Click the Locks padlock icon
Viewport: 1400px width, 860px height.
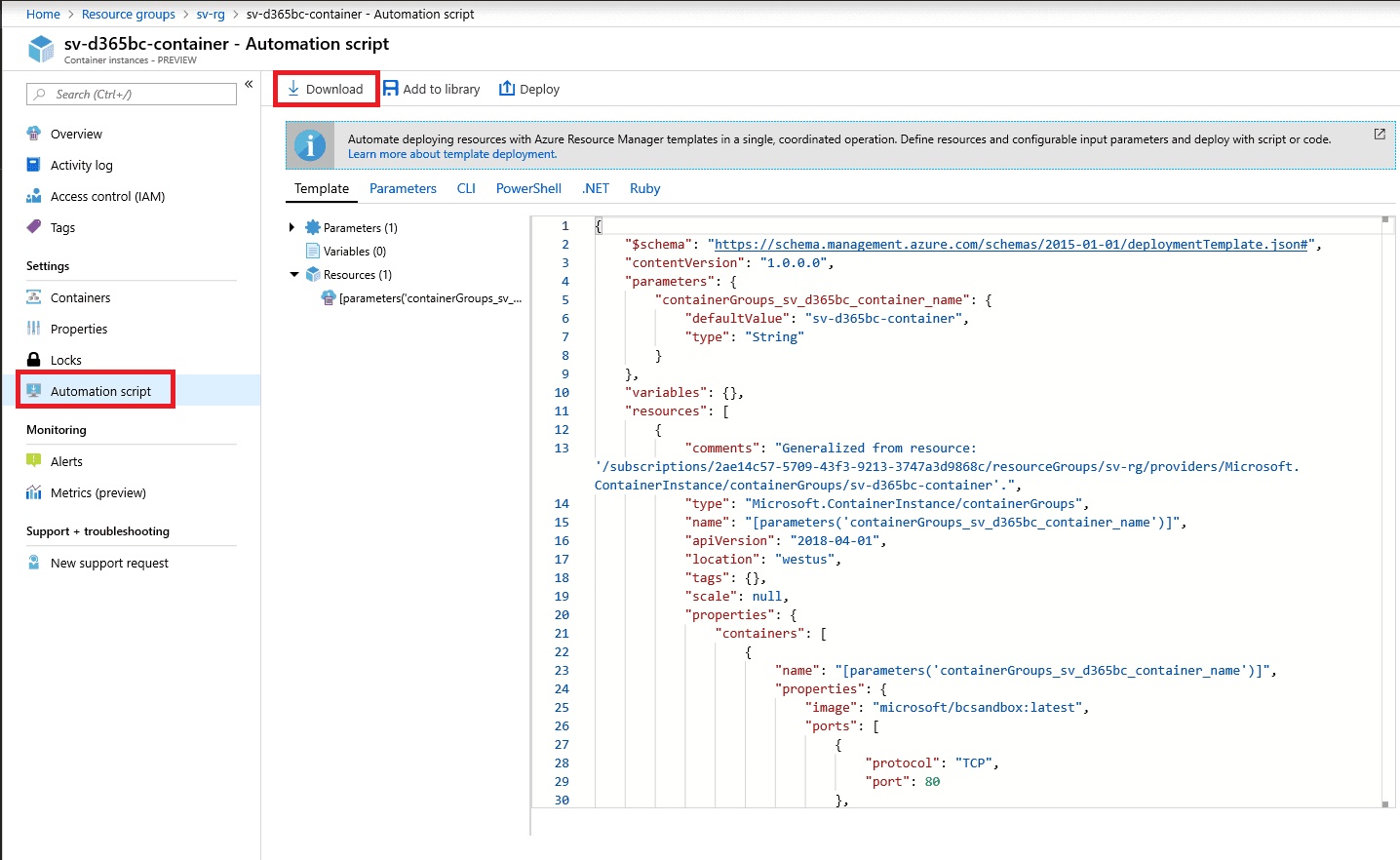coord(34,360)
